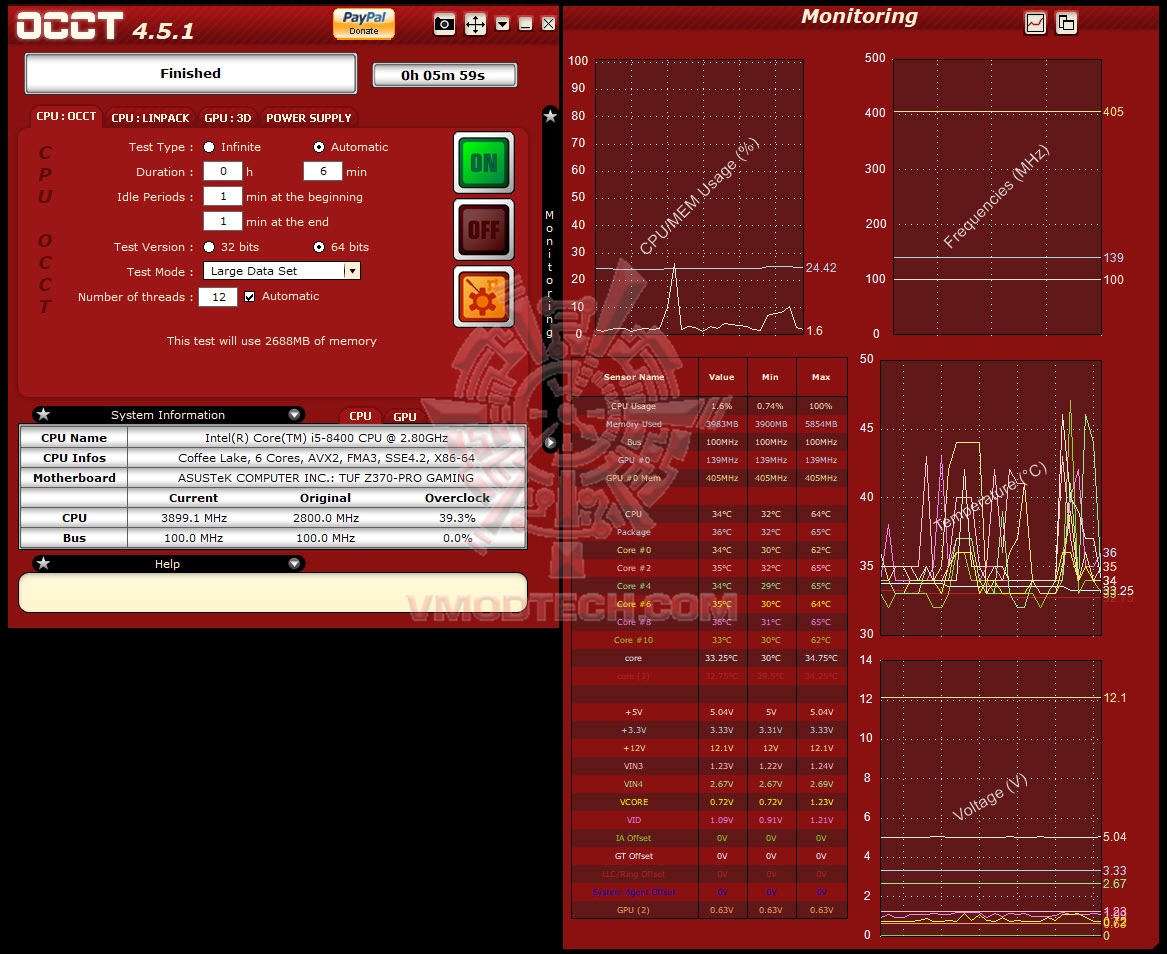
Task: Click idle minutes at the end field
Action: tap(223, 221)
